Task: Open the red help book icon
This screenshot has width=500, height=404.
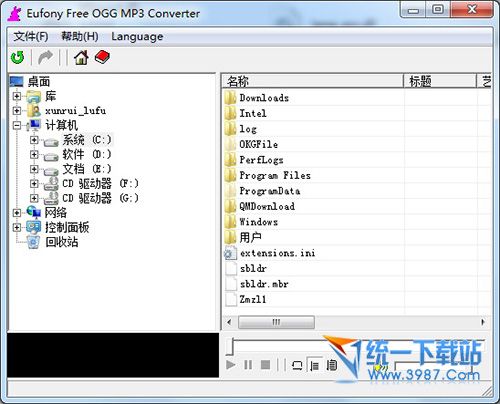Action: [102, 57]
